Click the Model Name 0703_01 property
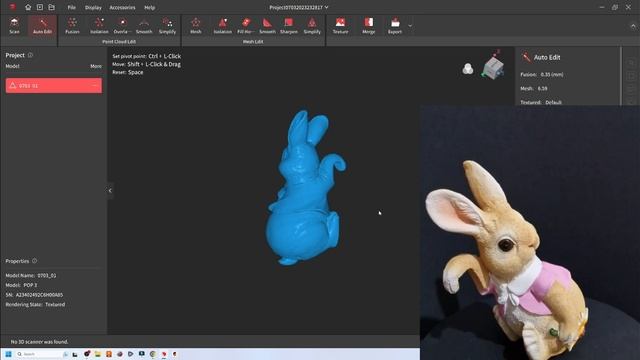The image size is (640, 360). (31, 276)
